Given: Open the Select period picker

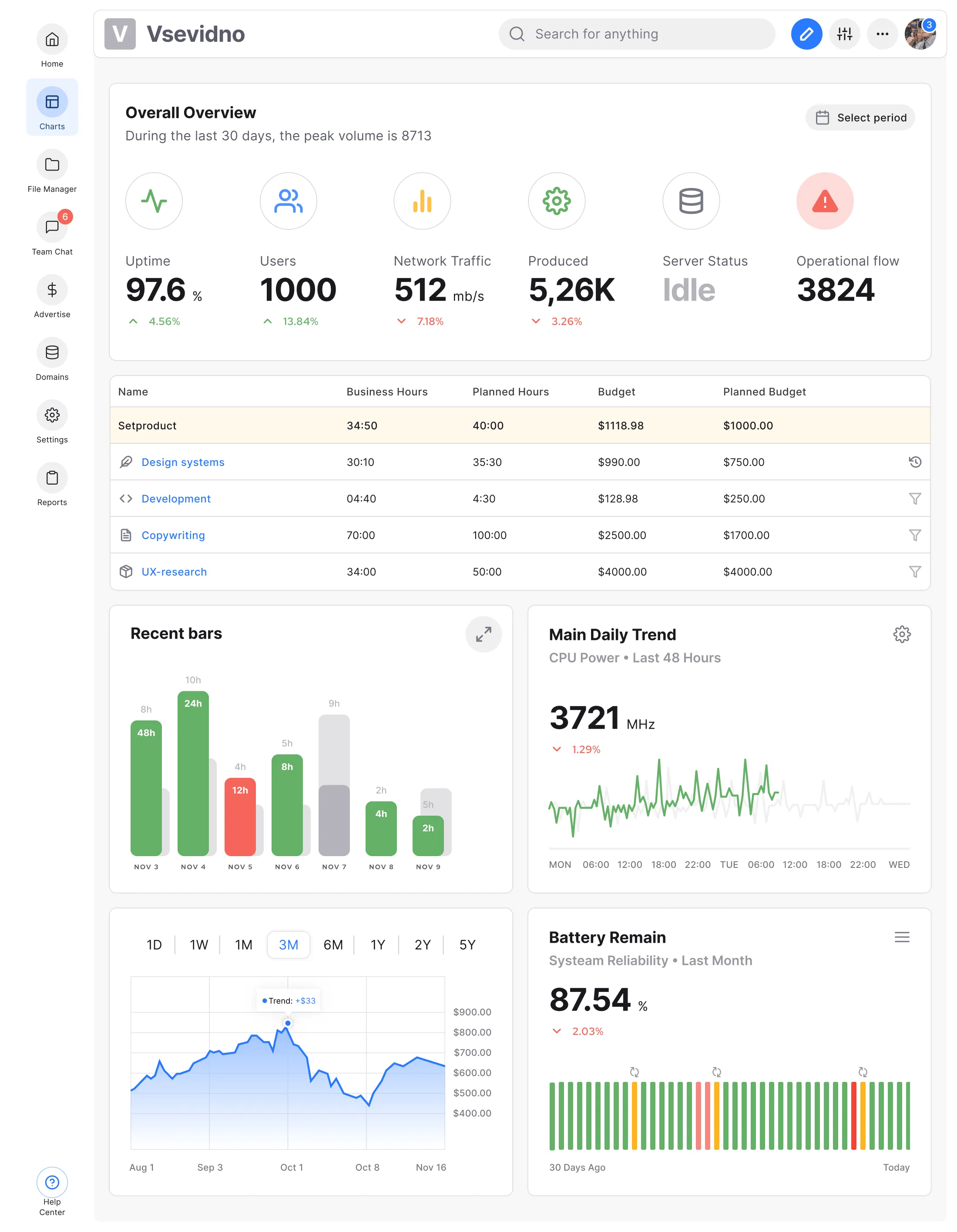Looking at the screenshot, I should tap(860, 117).
